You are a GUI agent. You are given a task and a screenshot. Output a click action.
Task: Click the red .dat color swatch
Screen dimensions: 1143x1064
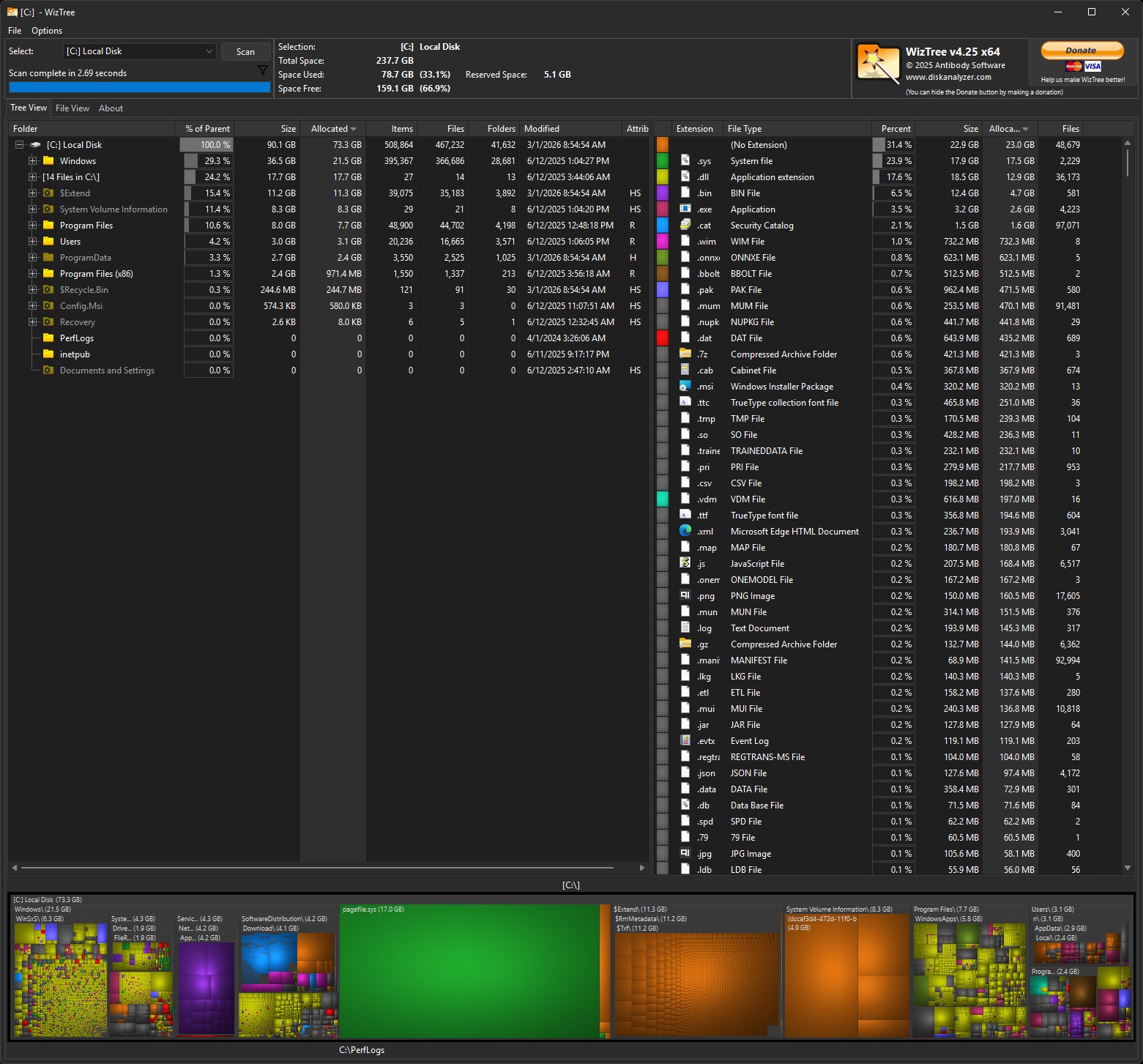click(663, 338)
